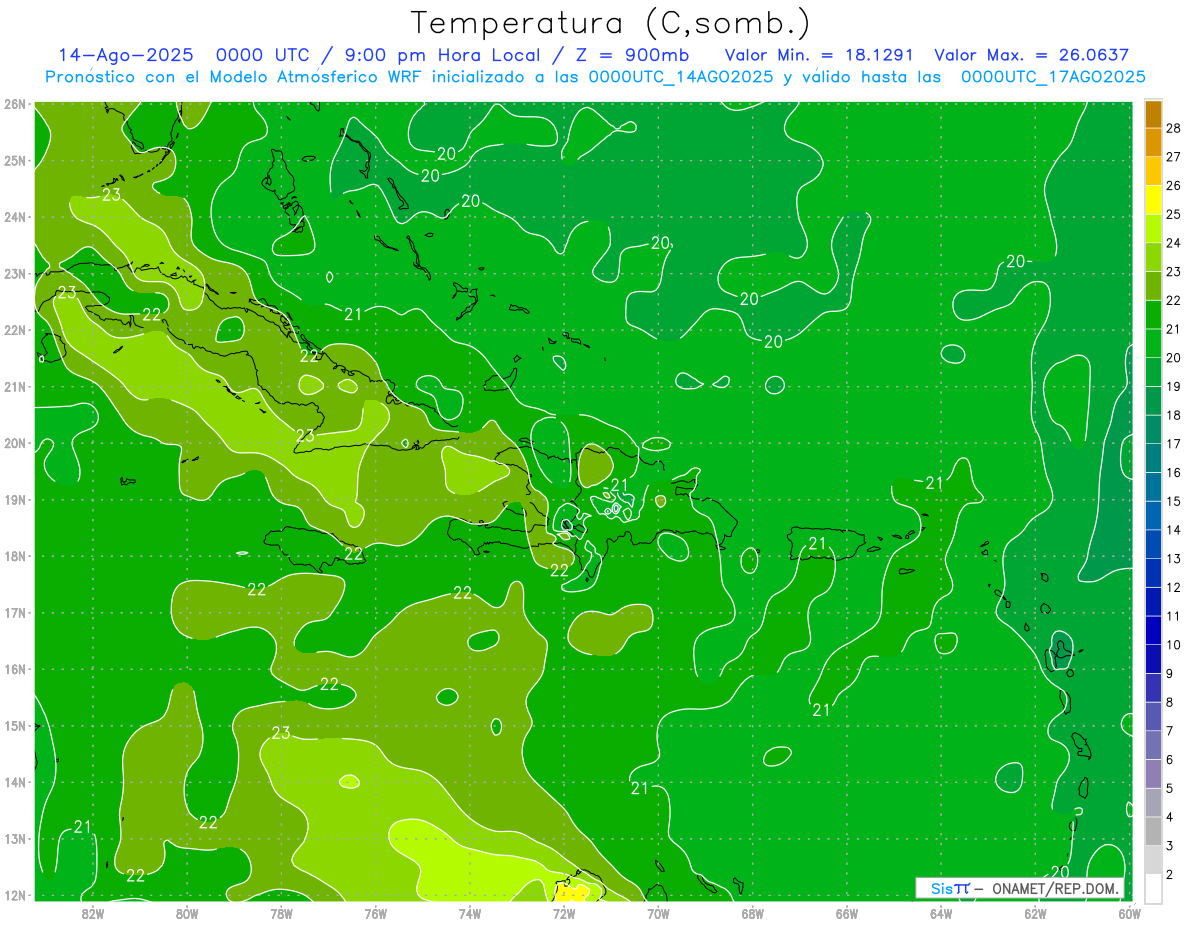The image size is (1200, 927).
Task: Click the 64W longitude axis label
Action: coord(941,913)
